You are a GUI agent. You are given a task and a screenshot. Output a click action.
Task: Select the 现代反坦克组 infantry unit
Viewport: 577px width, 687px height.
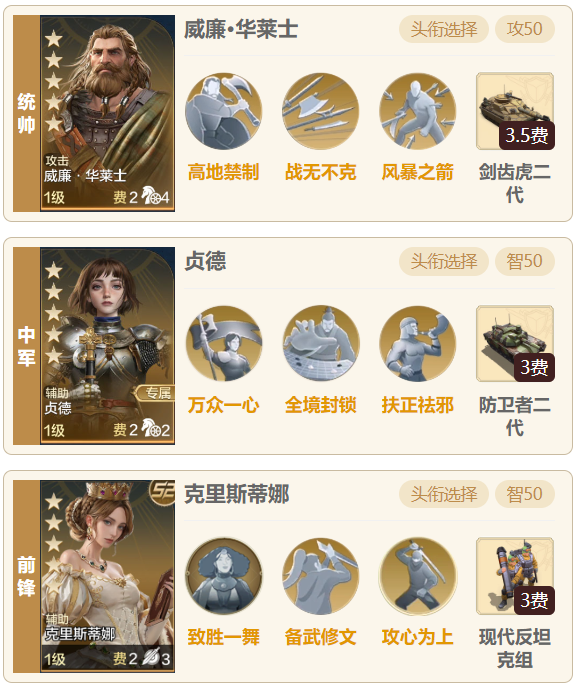pos(515,576)
